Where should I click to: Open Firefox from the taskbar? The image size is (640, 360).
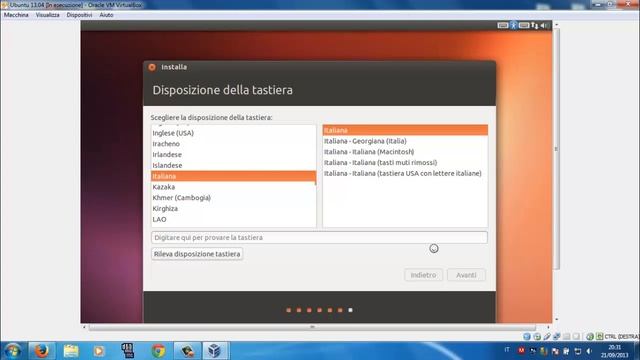tap(41, 351)
